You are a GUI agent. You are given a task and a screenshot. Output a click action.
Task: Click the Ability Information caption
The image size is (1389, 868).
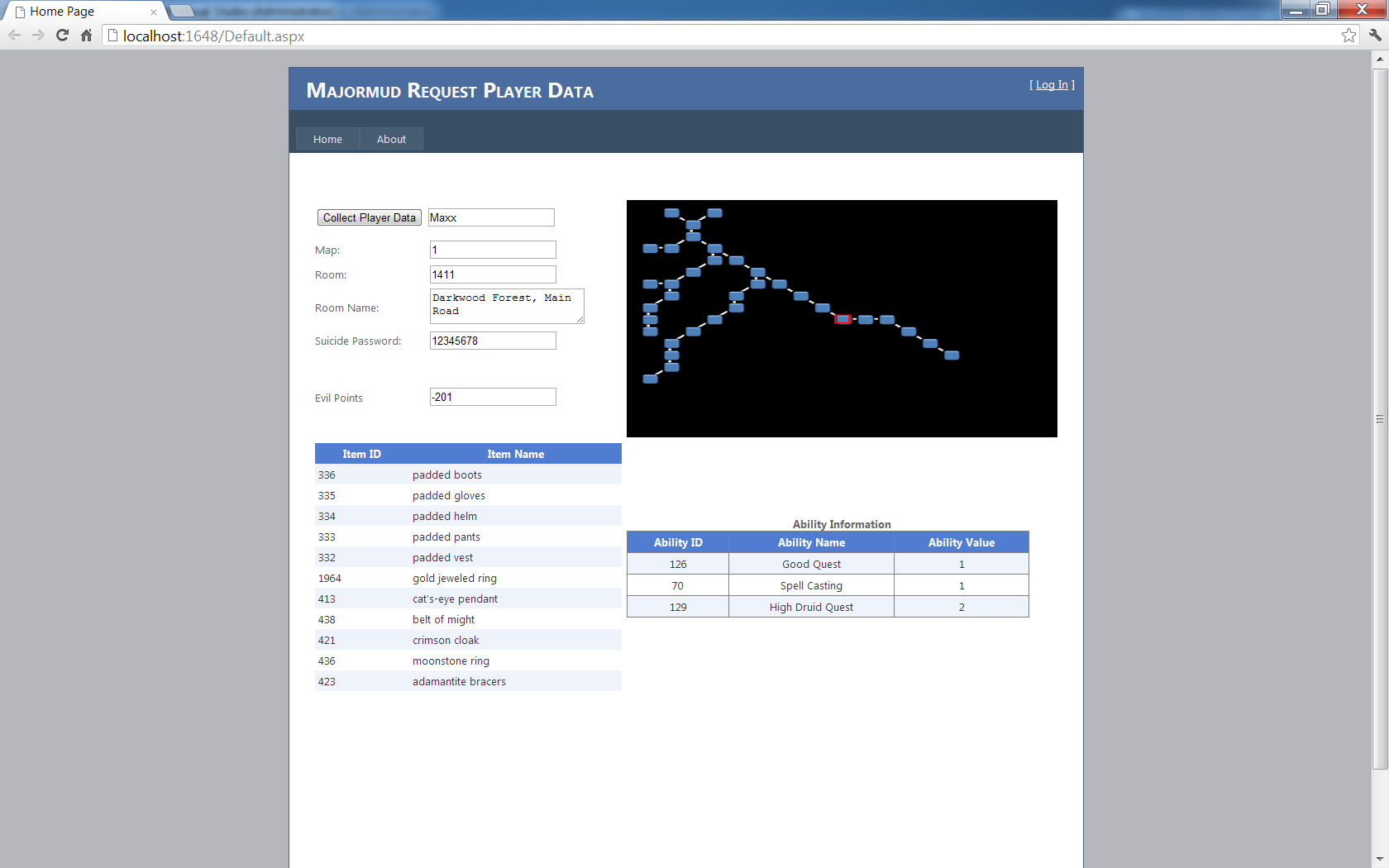pyautogui.click(x=842, y=524)
